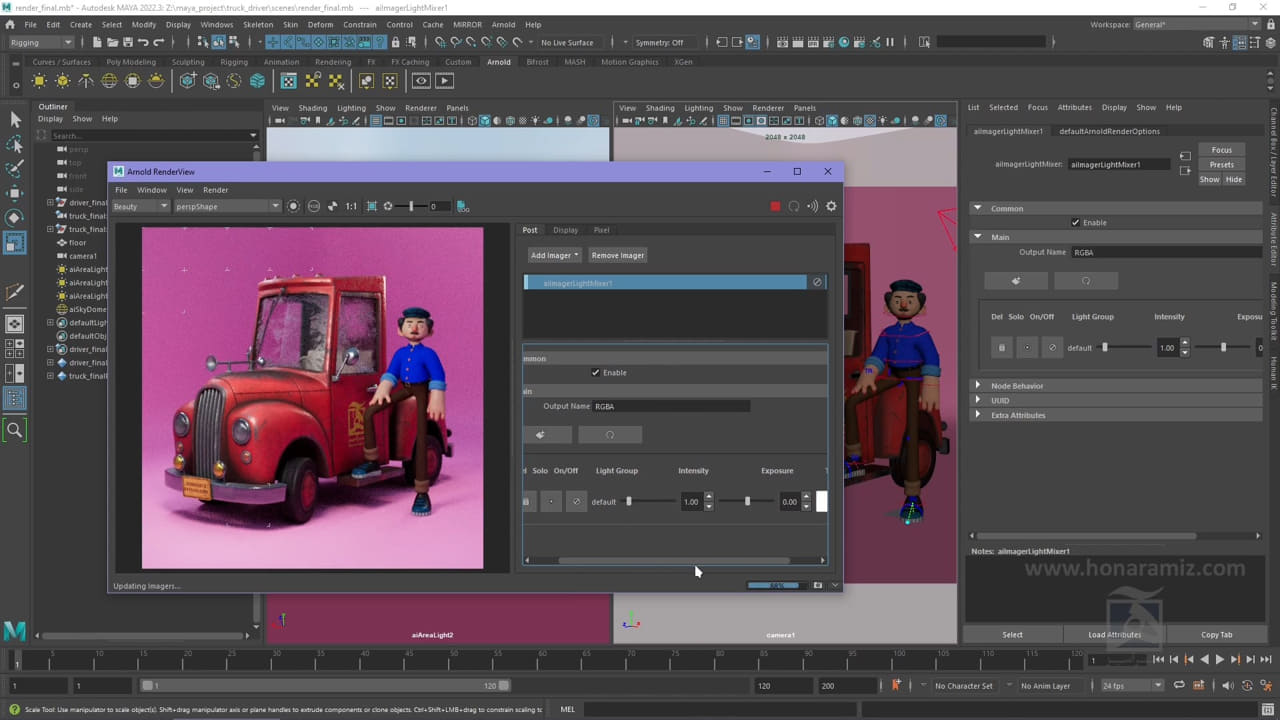This screenshot has height=720, width=1280.
Task: Click the teal Arnold volume shelf icon
Action: click(x=257, y=81)
